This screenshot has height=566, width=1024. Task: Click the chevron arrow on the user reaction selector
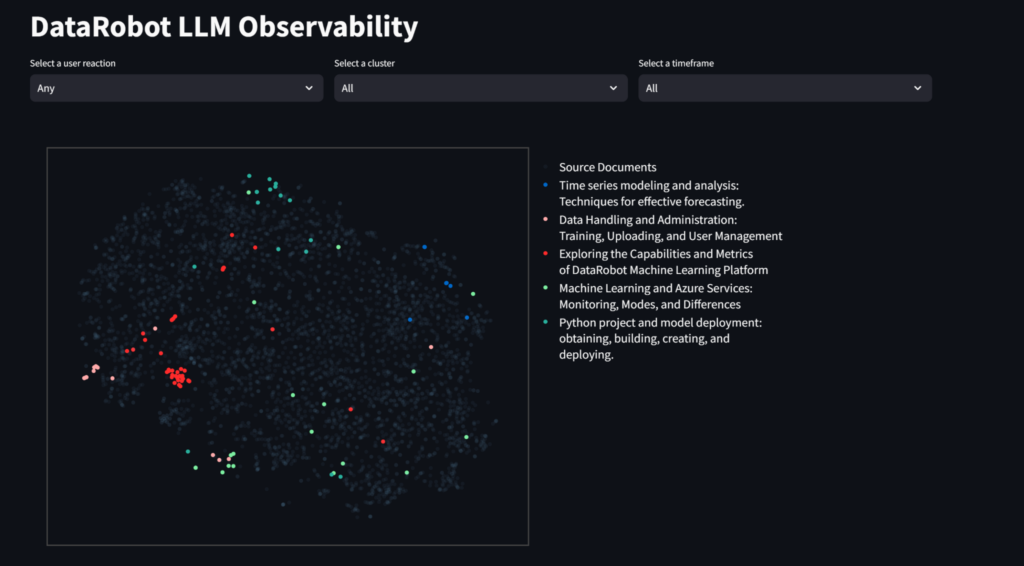(x=309, y=88)
